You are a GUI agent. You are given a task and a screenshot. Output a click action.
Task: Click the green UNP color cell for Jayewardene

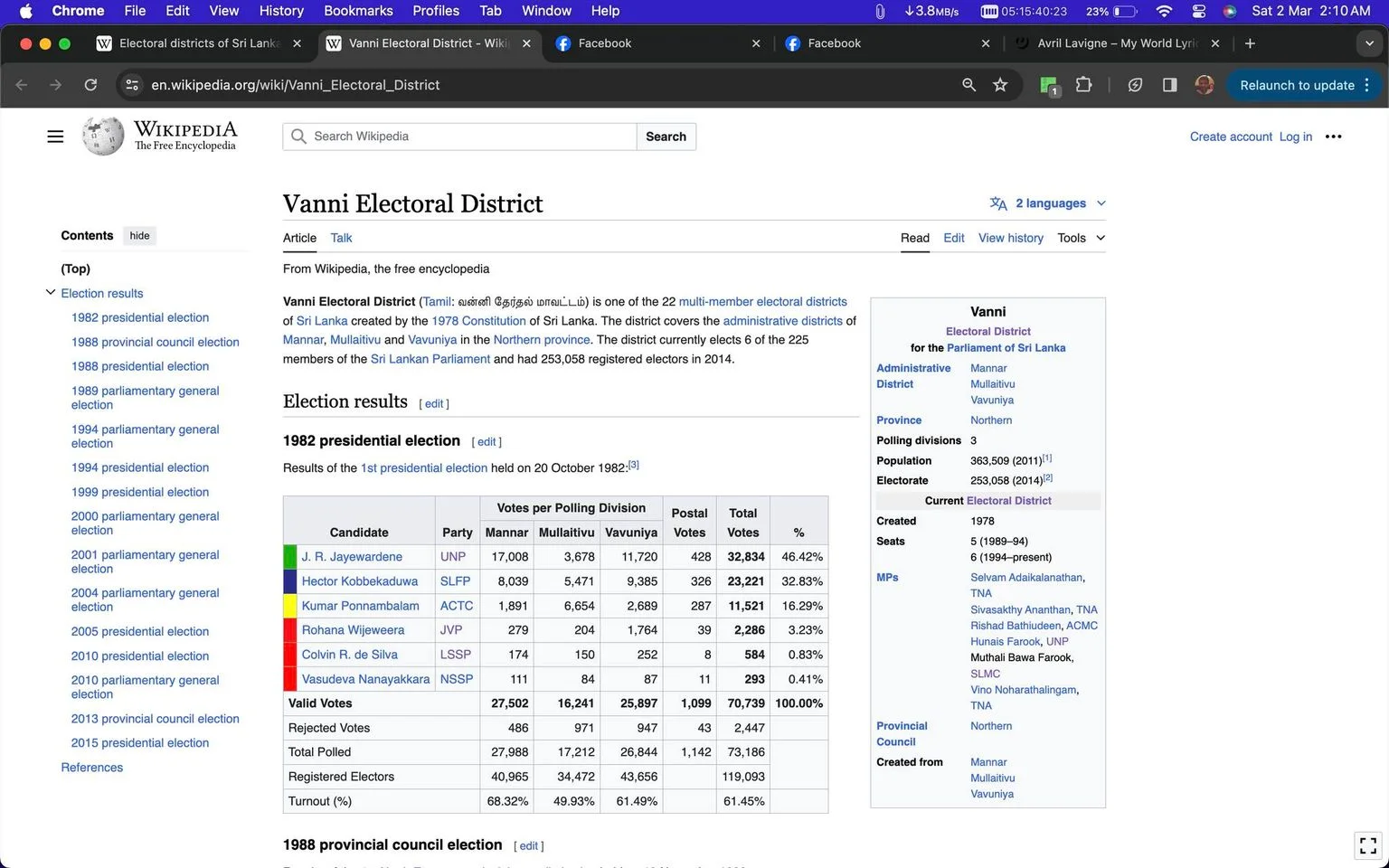tap(290, 557)
